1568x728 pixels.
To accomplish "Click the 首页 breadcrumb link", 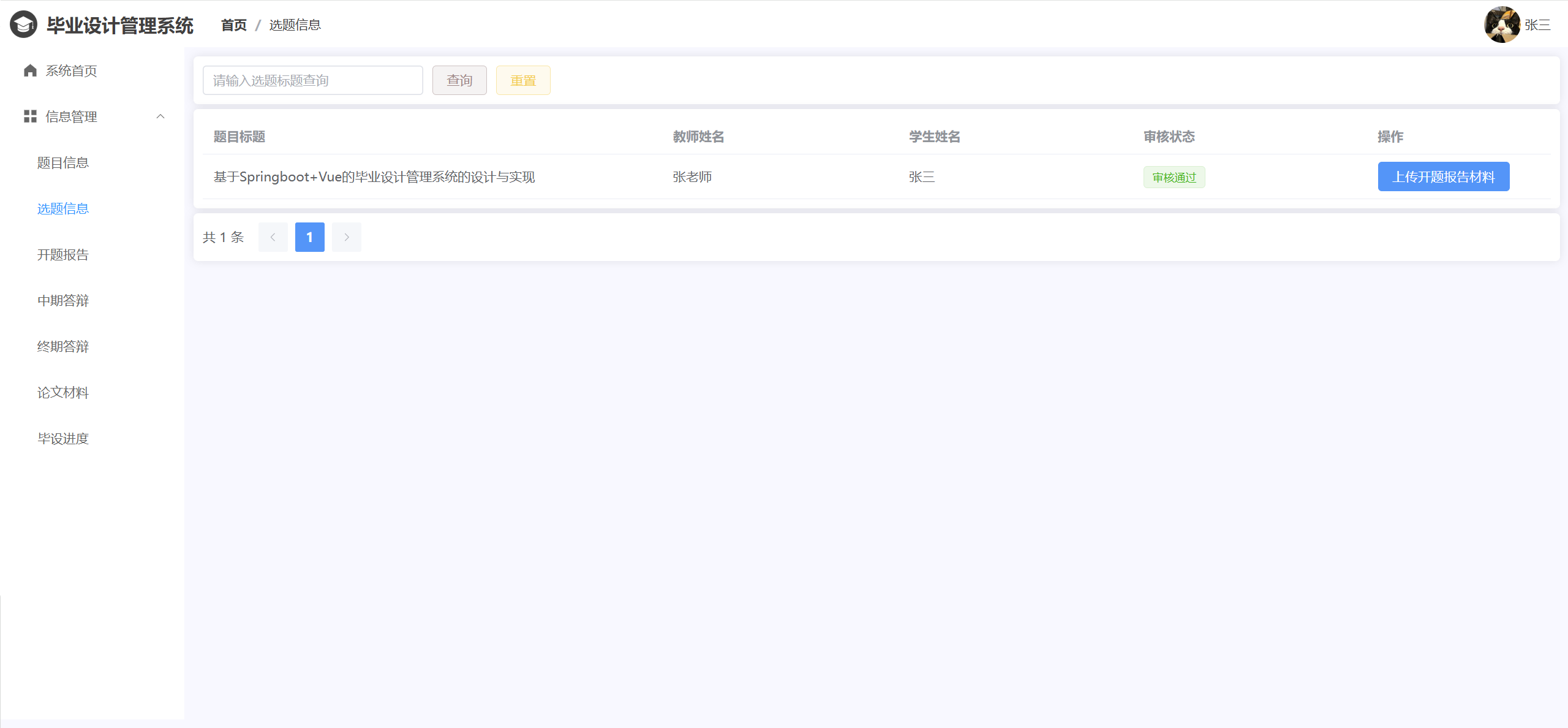I will 233,25.
